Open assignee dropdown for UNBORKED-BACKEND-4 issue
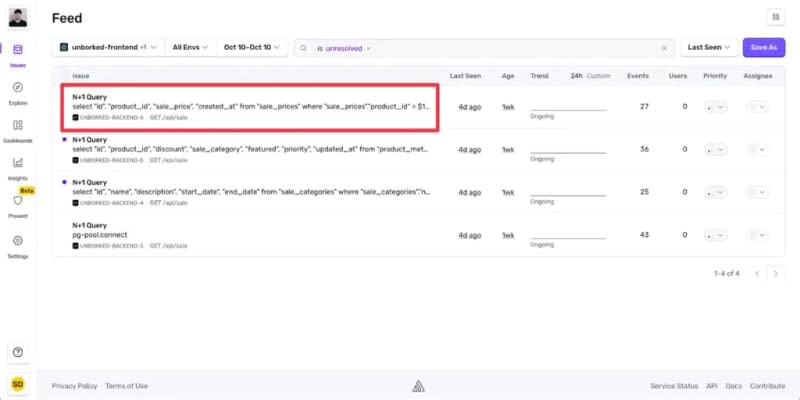The image size is (800, 400). [x=757, y=192]
